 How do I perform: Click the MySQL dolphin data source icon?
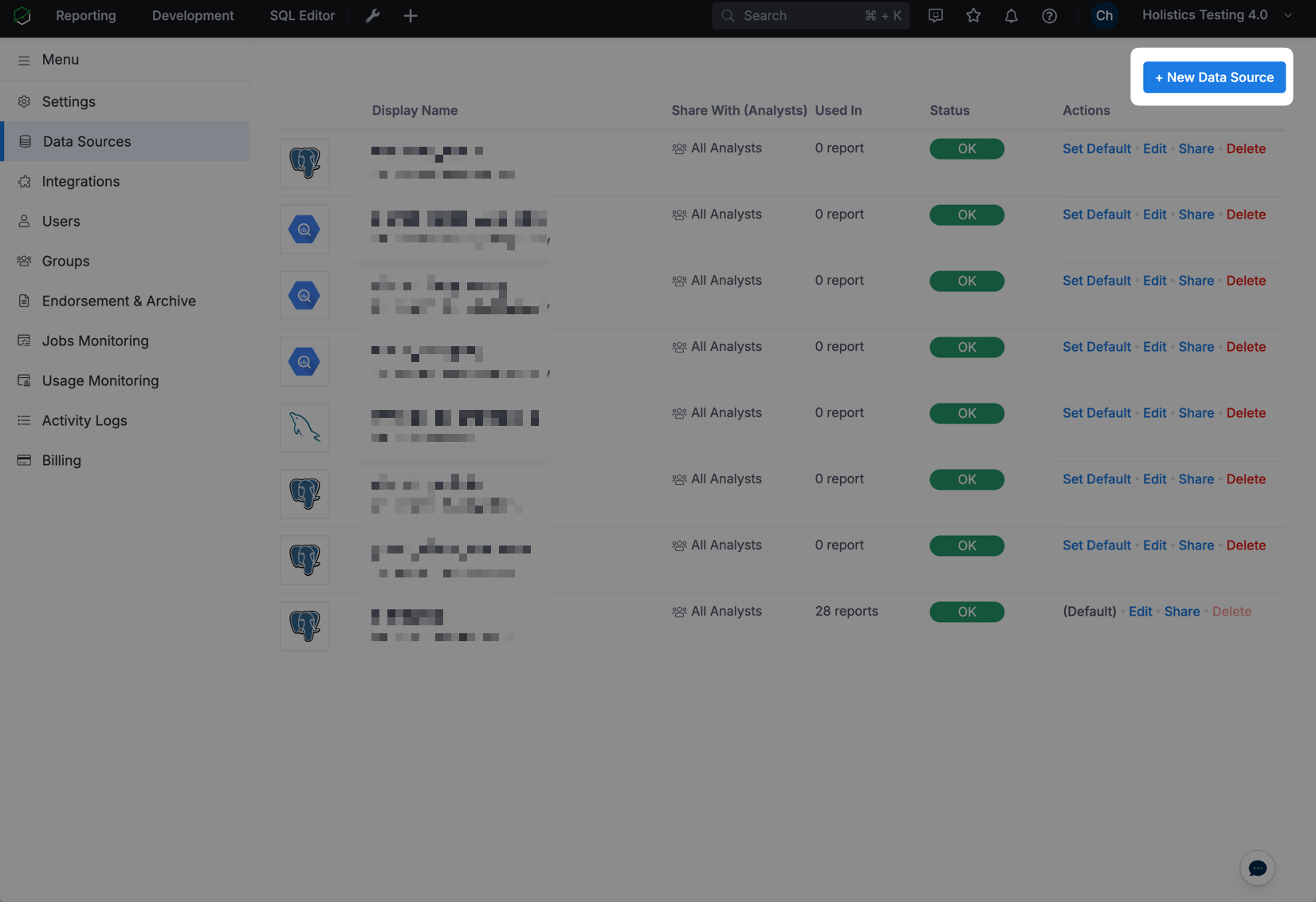[304, 427]
